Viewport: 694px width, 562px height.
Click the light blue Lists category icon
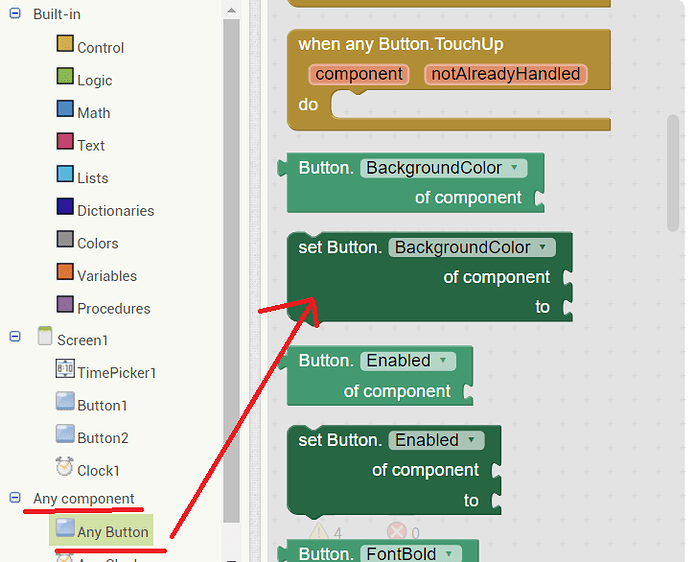65,174
